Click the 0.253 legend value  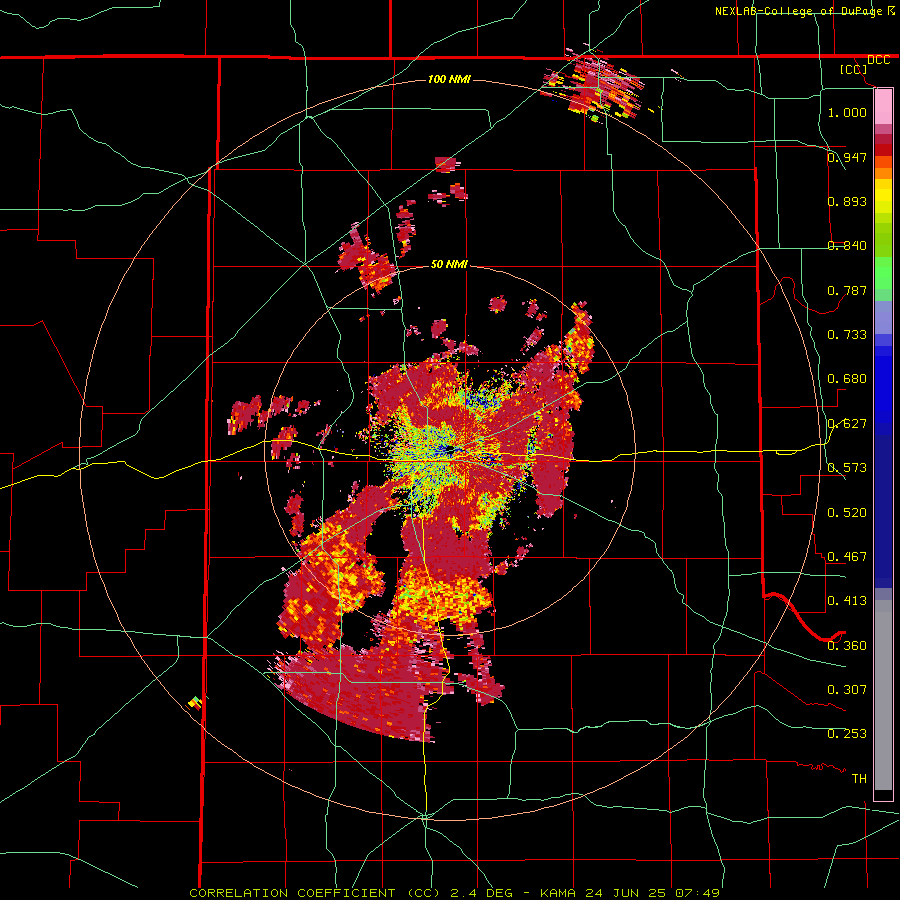(x=847, y=734)
